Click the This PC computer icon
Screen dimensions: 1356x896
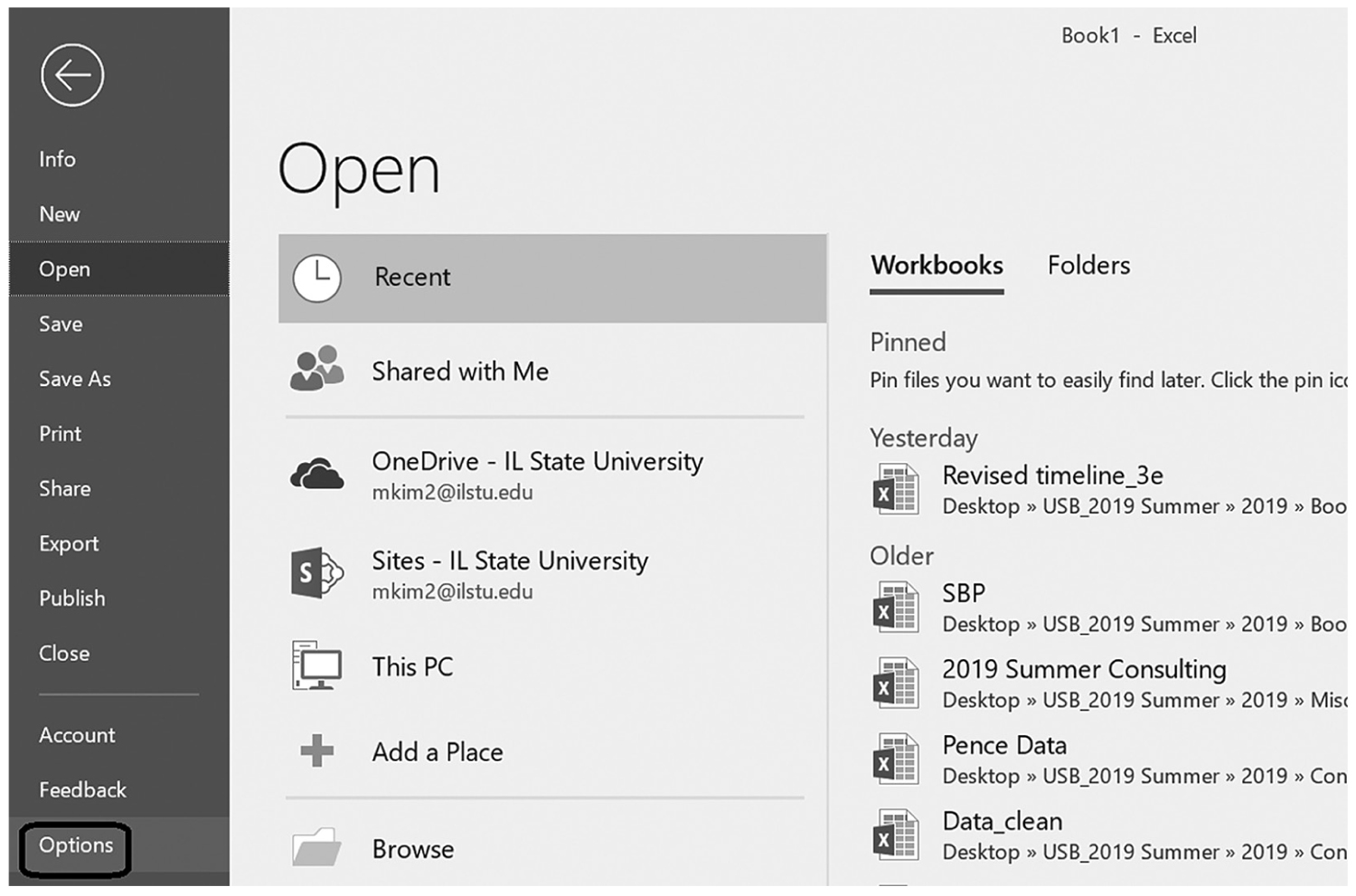pos(316,665)
